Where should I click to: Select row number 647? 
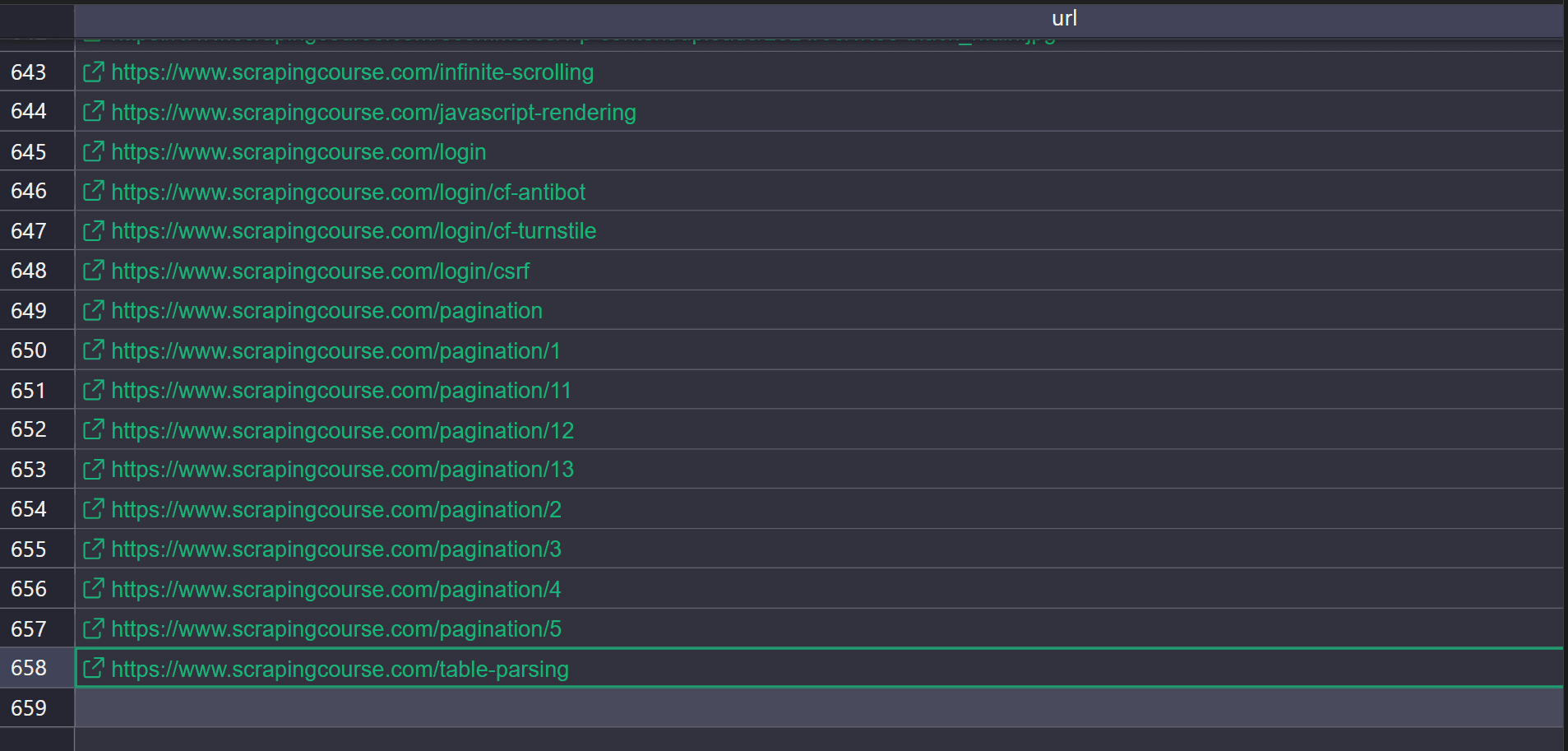pyautogui.click(x=37, y=230)
